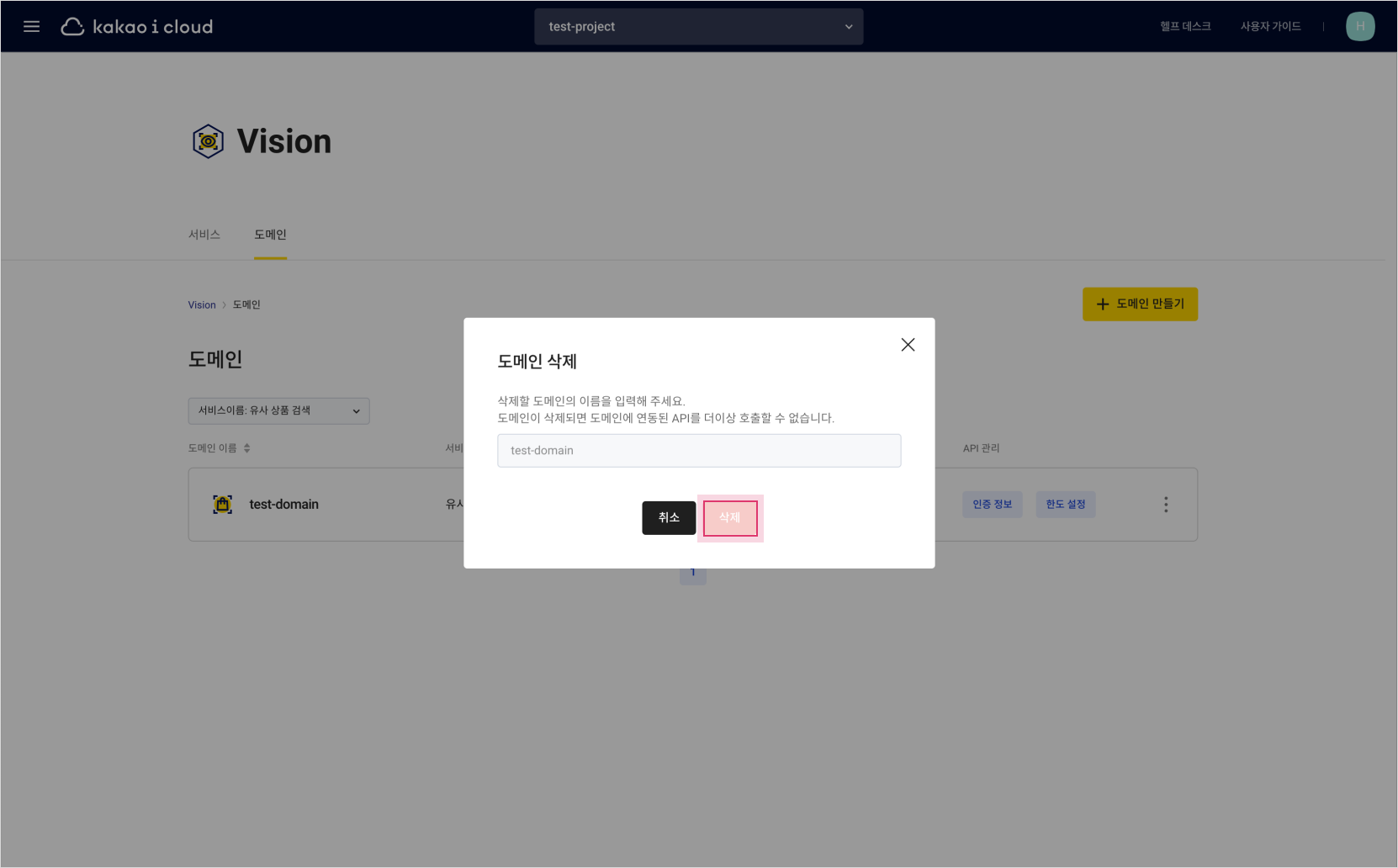
Task: Open the user profile avatar
Action: (1359, 26)
